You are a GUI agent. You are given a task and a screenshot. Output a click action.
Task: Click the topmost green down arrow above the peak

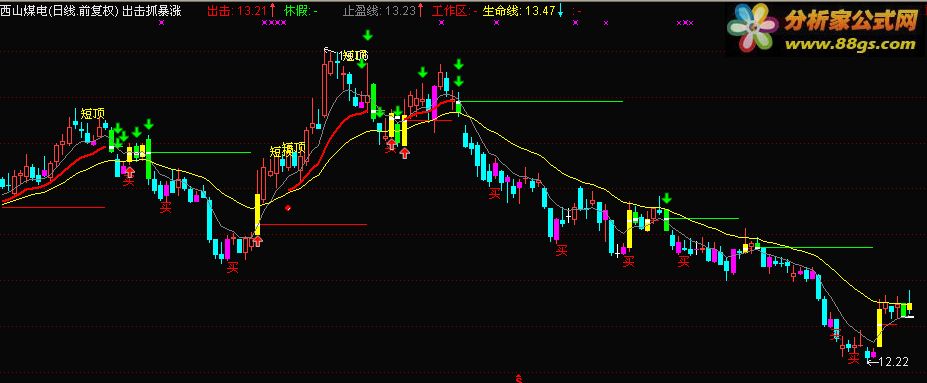click(368, 35)
